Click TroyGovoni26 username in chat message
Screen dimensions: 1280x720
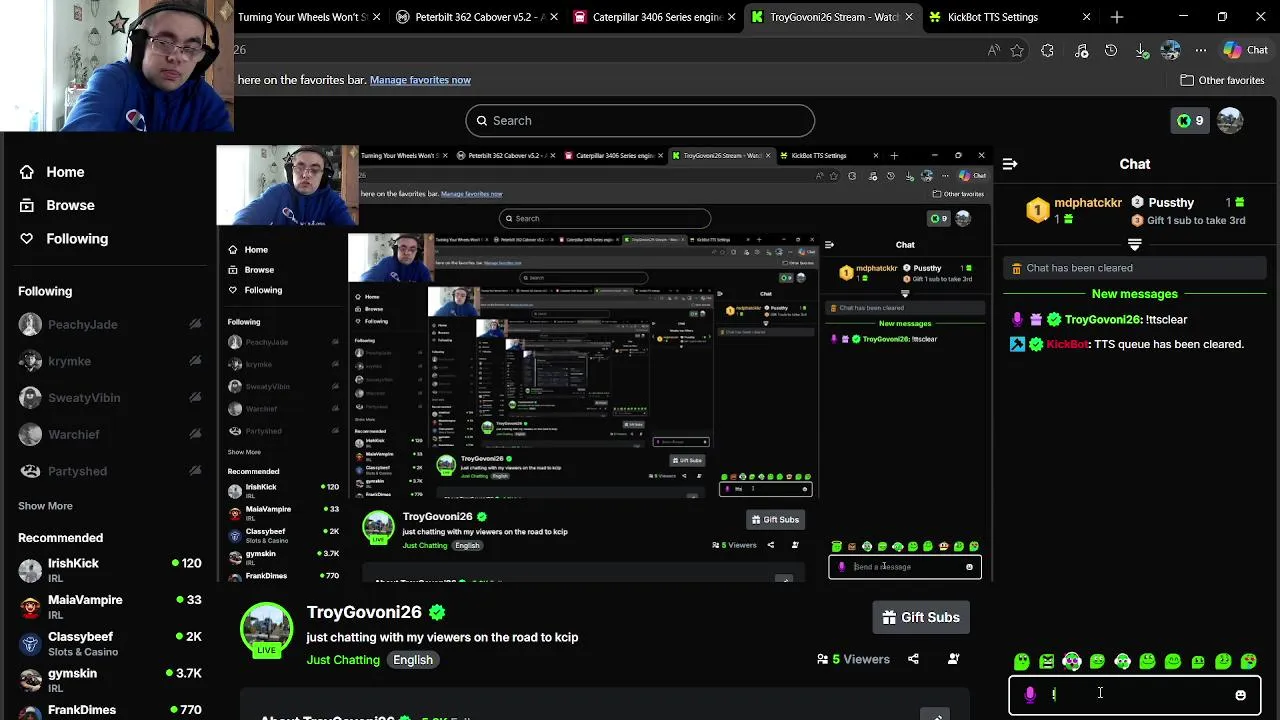coord(1102,319)
